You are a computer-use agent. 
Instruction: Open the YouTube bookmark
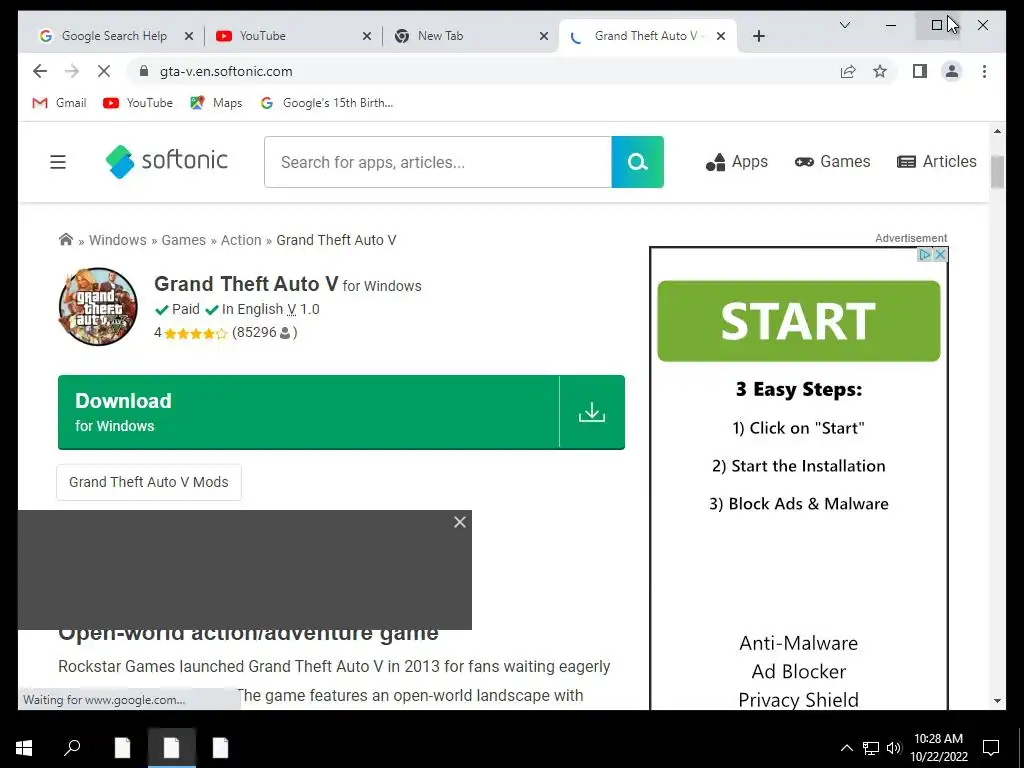138,103
